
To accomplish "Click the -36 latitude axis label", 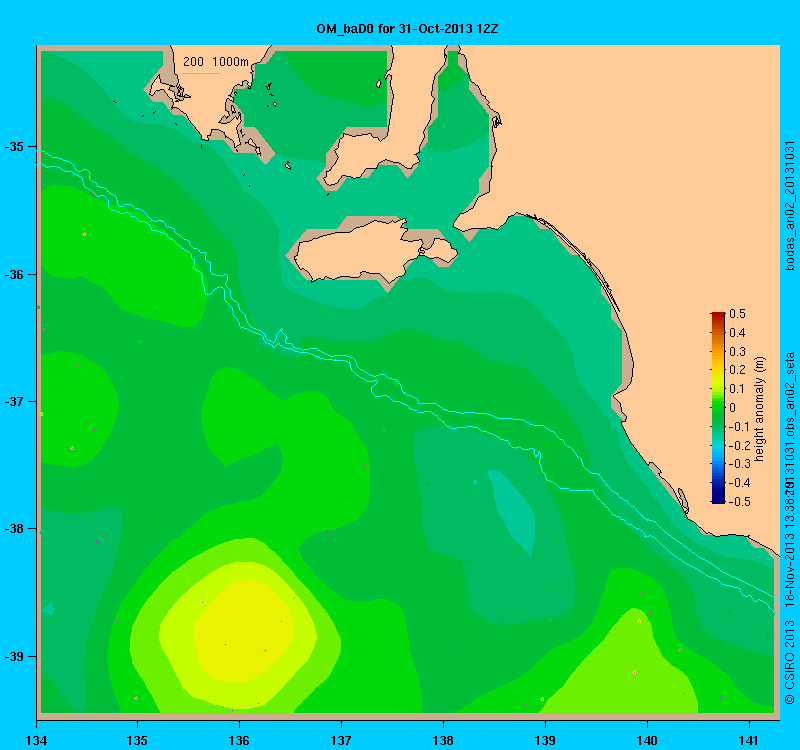I will coord(14,274).
